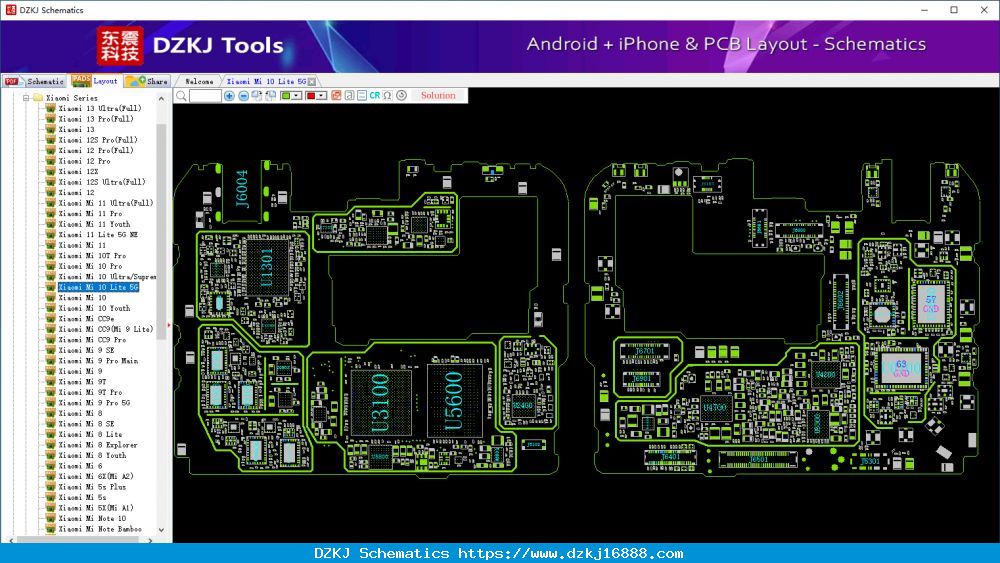
Task: Open the Welcome document tab
Action: click(199, 82)
